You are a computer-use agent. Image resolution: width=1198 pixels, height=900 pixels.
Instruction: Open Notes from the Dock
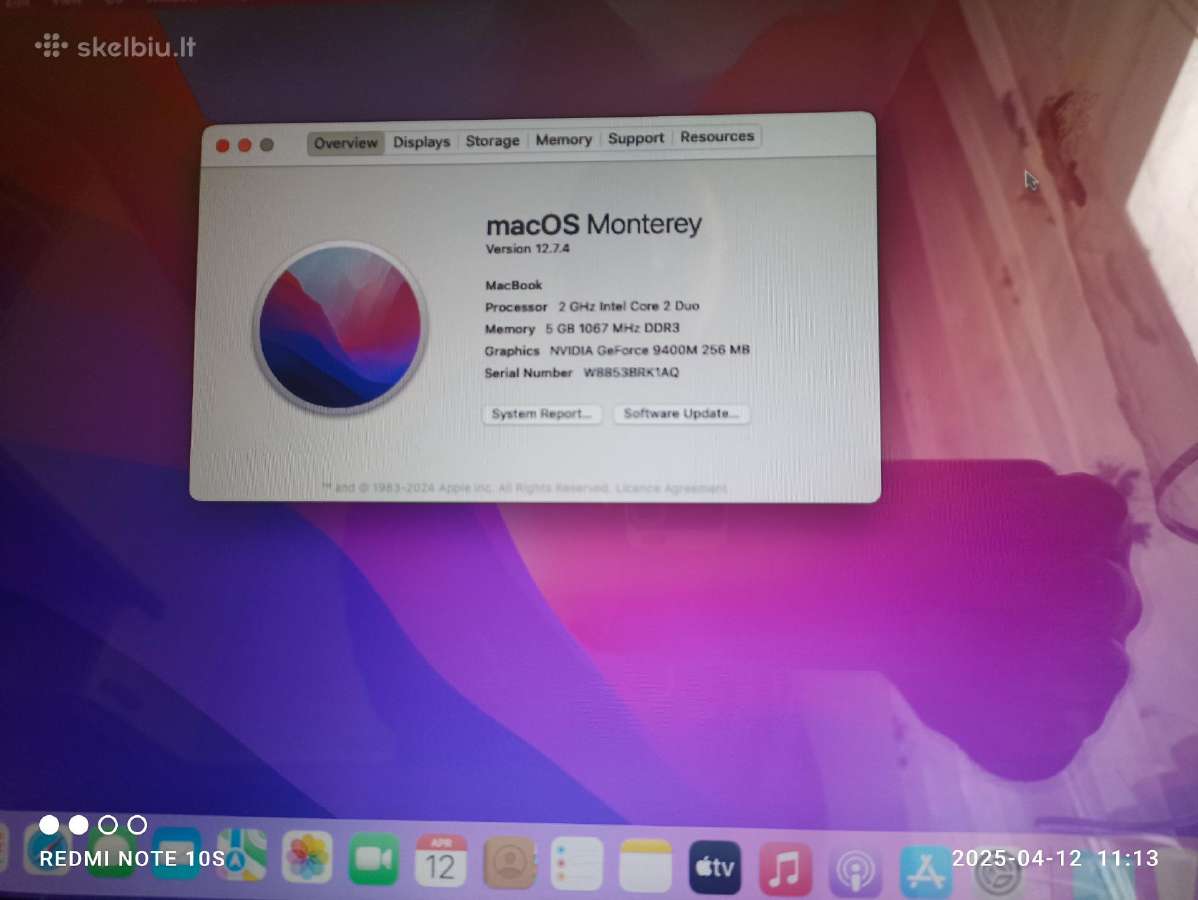(646, 866)
